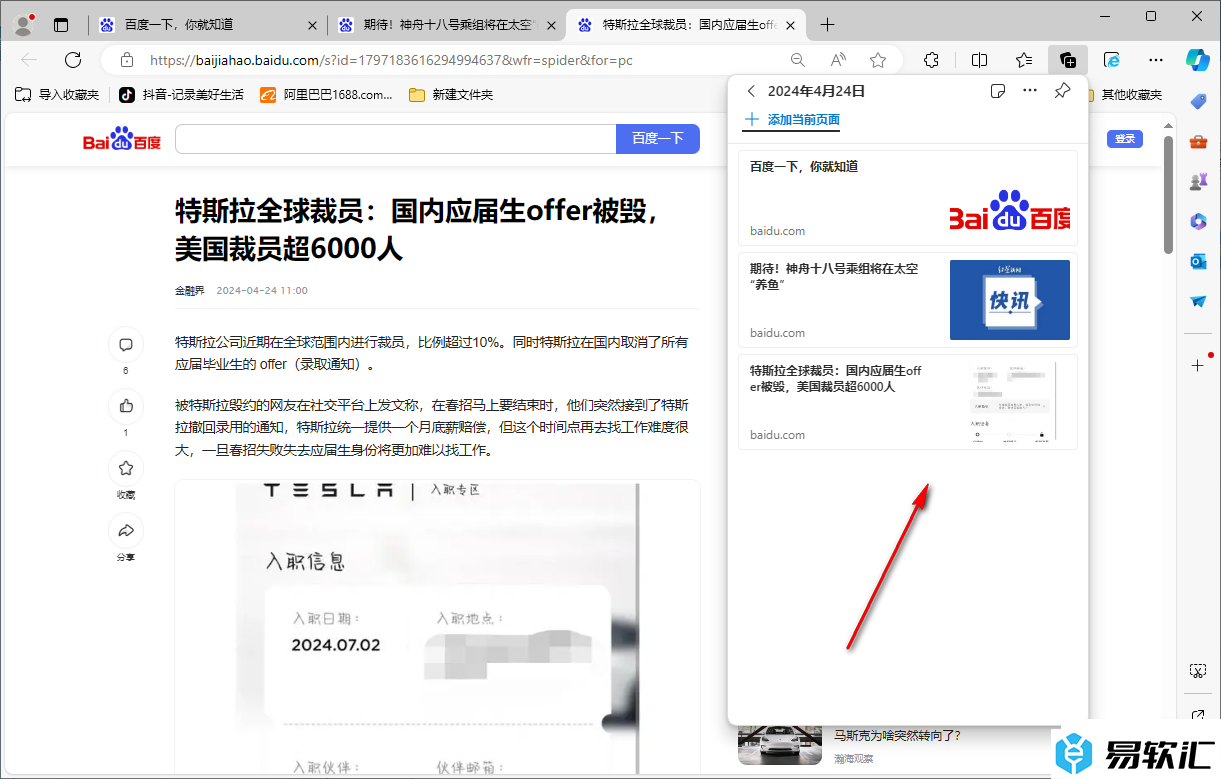Open the sidebar paper plane Drop icon
Image resolution: width=1221 pixels, height=779 pixels.
point(1198,301)
